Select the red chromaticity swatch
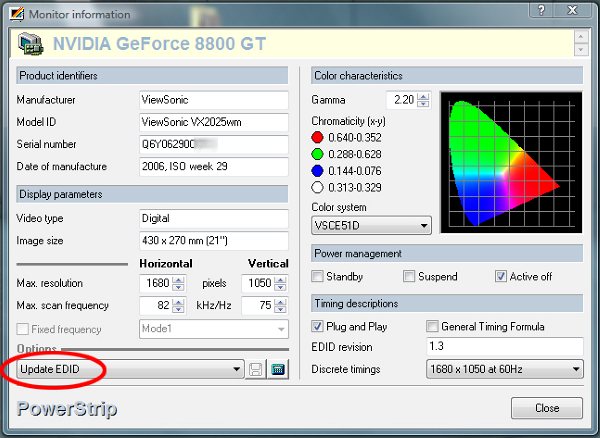This screenshot has height=438, width=600. pos(317,137)
